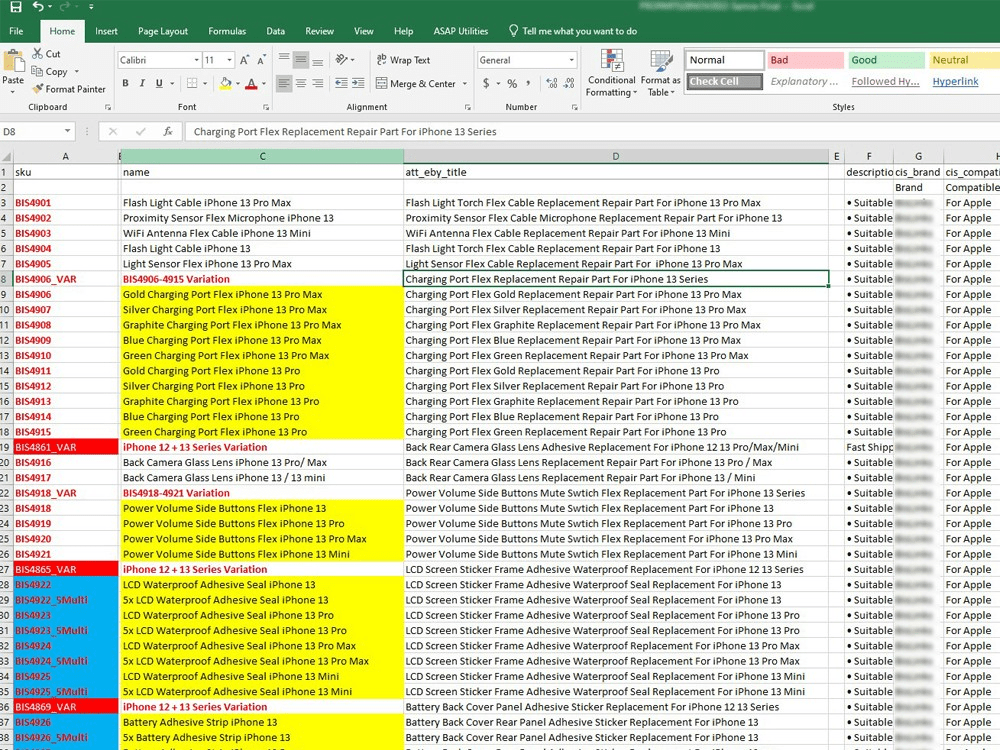1000x750 pixels.
Task: Click Tell me what you want to do
Action: point(573,31)
